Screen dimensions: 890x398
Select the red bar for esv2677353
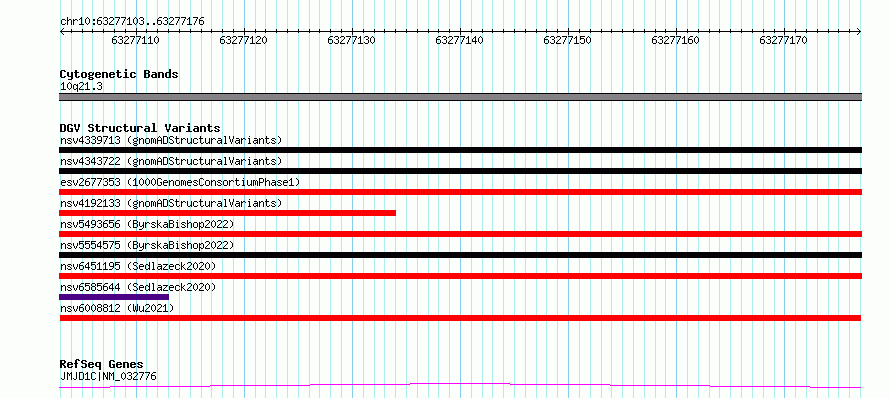click(x=460, y=192)
